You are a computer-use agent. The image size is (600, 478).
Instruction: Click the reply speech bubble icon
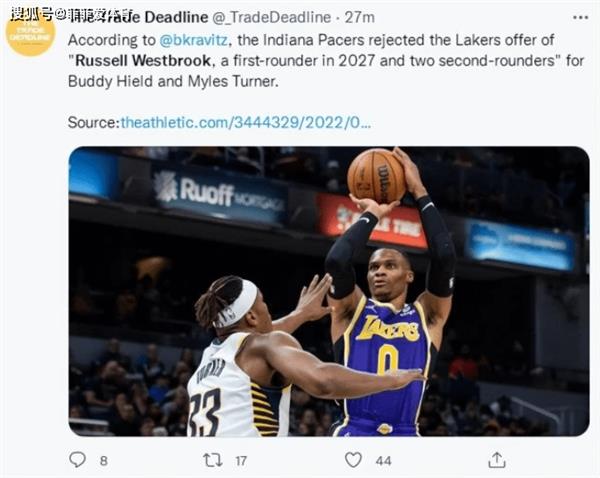(x=77, y=460)
